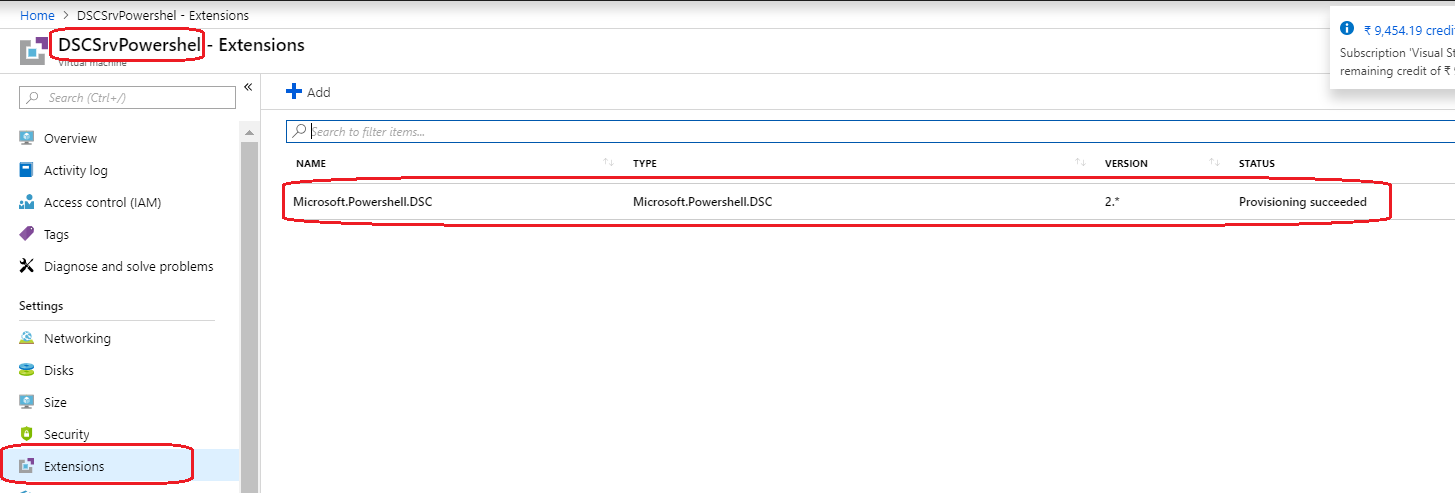Click the Activity log icon

point(27,170)
